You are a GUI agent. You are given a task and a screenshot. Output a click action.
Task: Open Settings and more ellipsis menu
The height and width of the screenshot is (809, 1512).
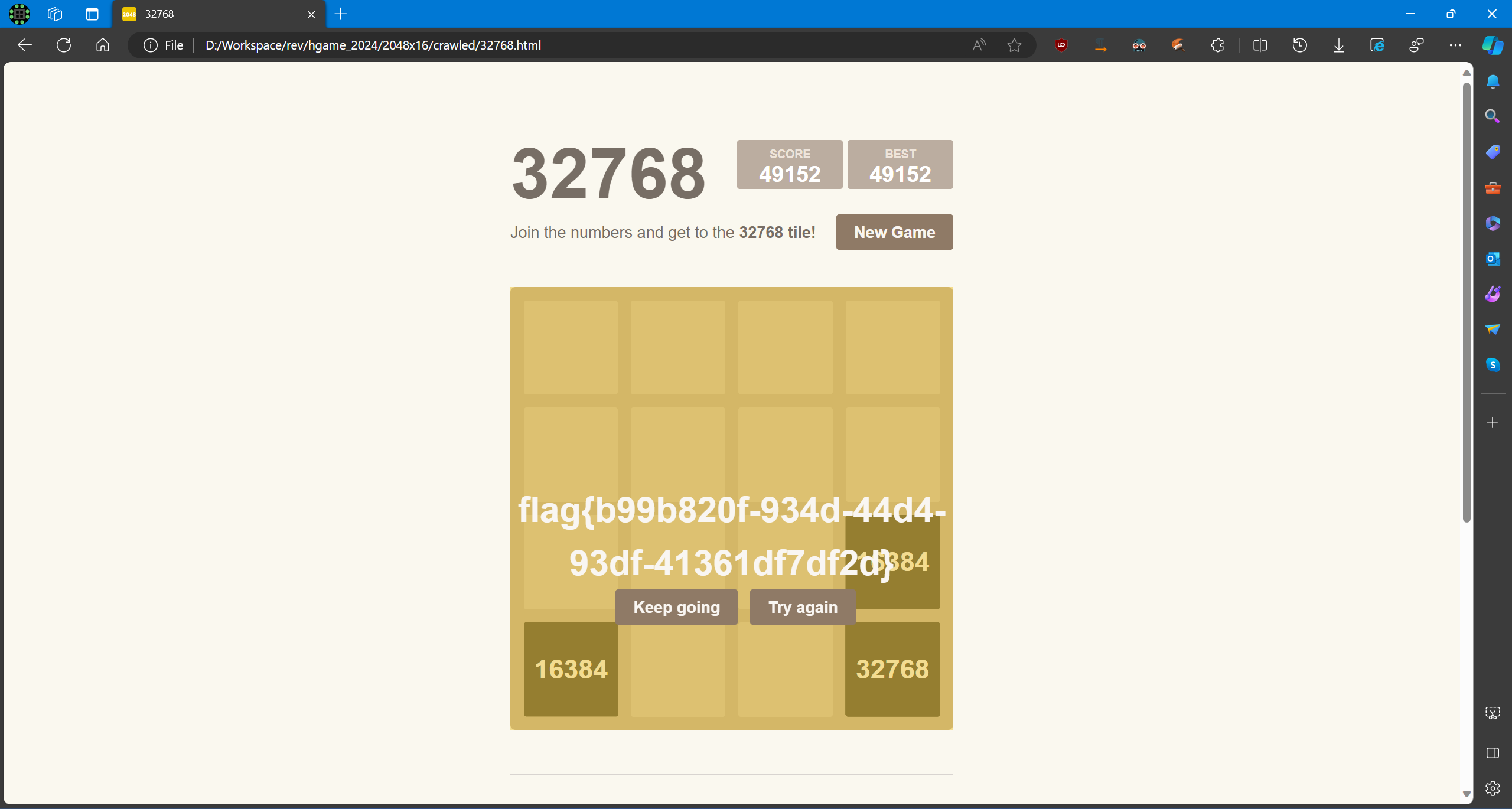click(1455, 45)
